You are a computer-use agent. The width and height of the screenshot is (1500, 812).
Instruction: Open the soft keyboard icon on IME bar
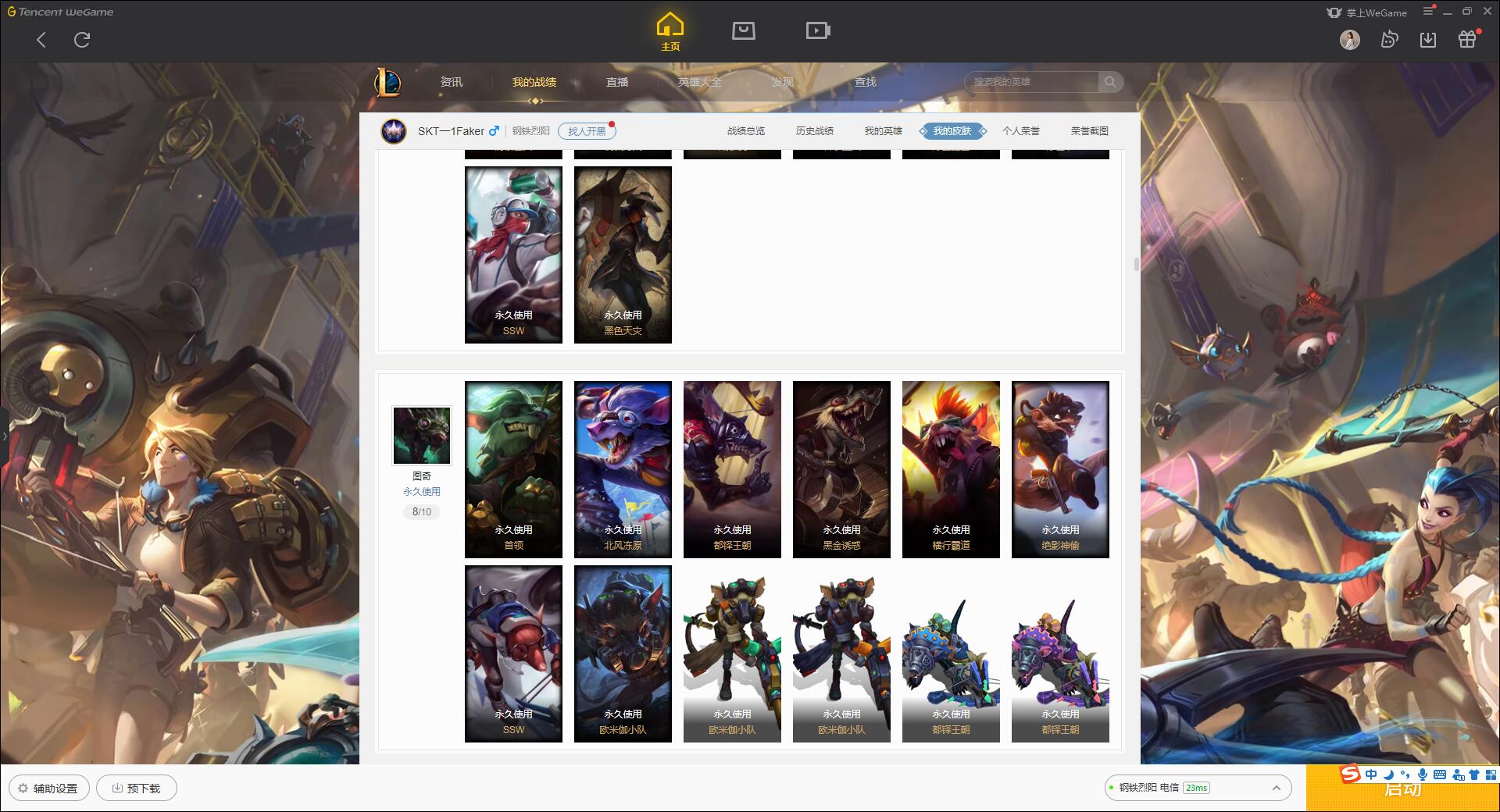point(1440,775)
